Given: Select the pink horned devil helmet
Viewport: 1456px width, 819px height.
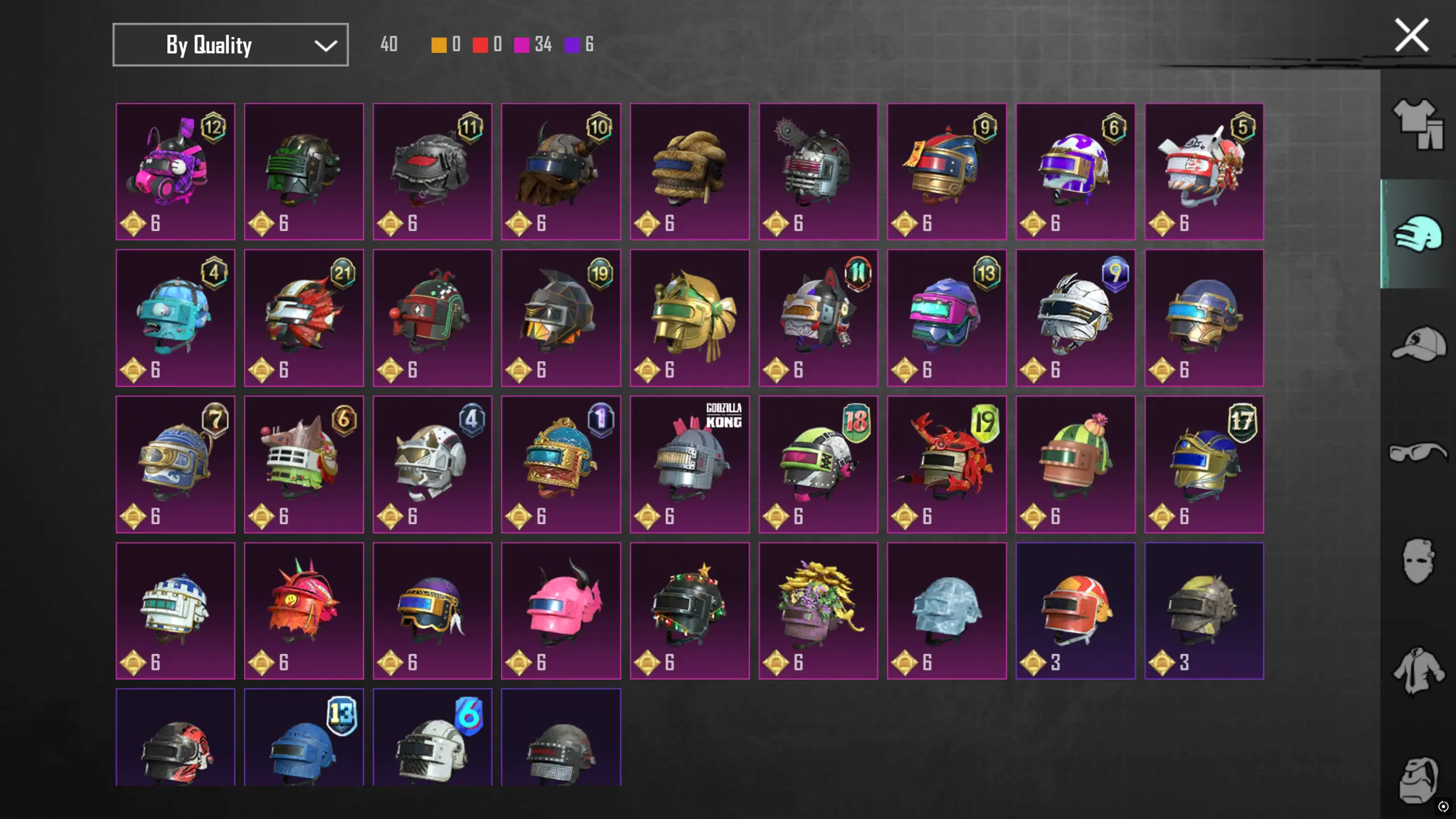Looking at the screenshot, I should coord(561,611).
